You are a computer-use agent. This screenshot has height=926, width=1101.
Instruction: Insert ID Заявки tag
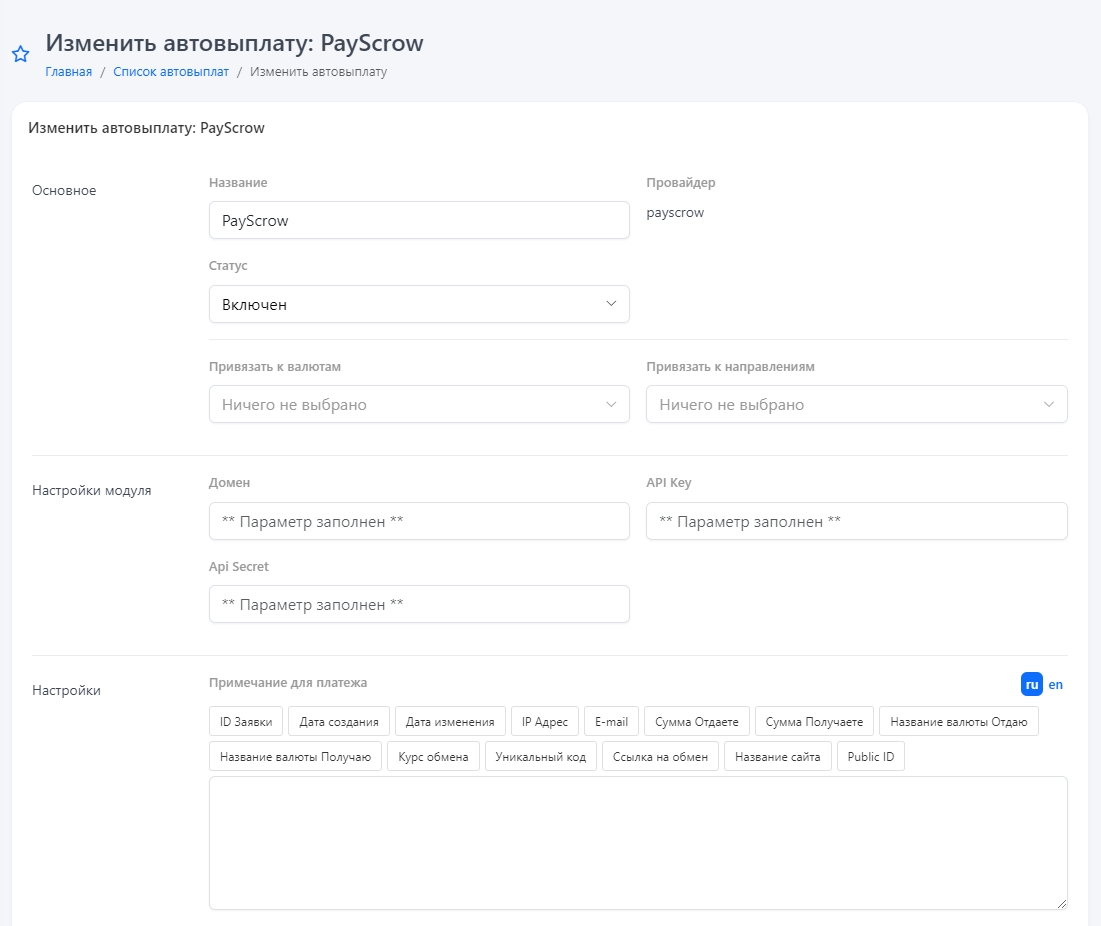coord(246,721)
